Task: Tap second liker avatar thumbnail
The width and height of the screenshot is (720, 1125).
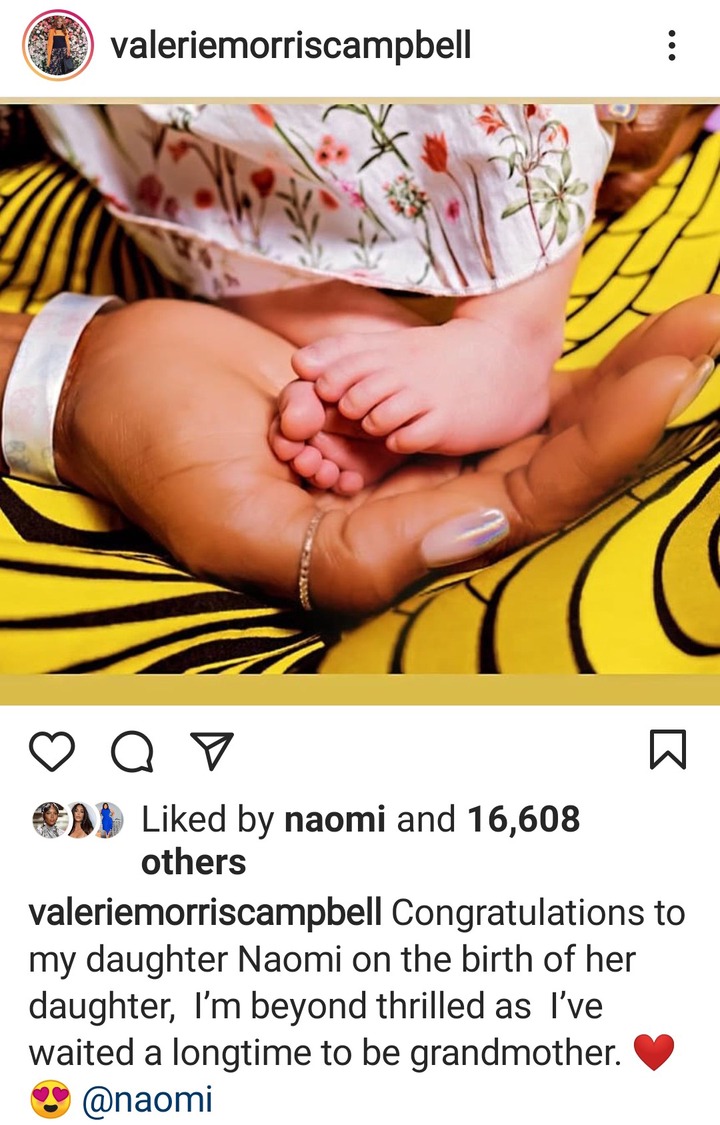Action: [80, 819]
